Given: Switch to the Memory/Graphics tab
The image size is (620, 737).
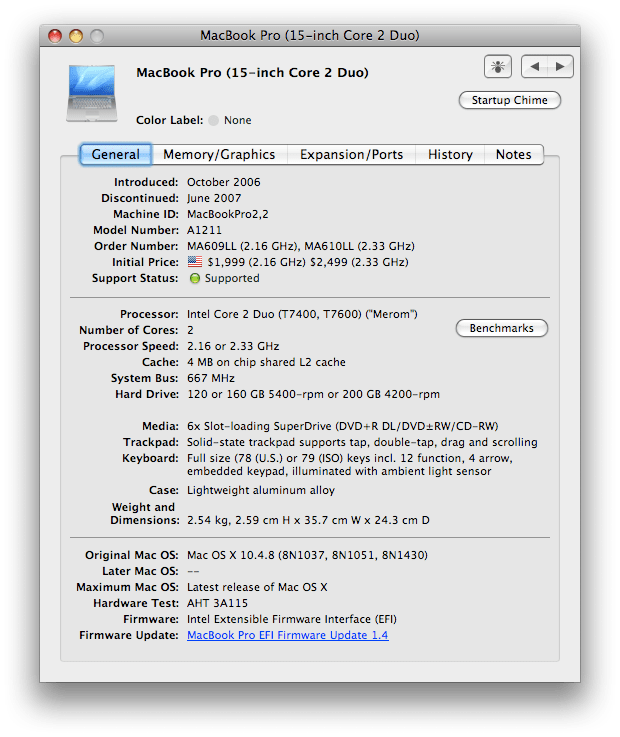Looking at the screenshot, I should tap(219, 155).
